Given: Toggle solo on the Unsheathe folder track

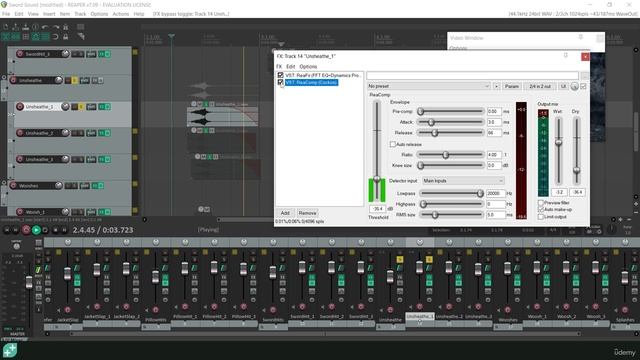Looking at the screenshot, I should [75, 81].
